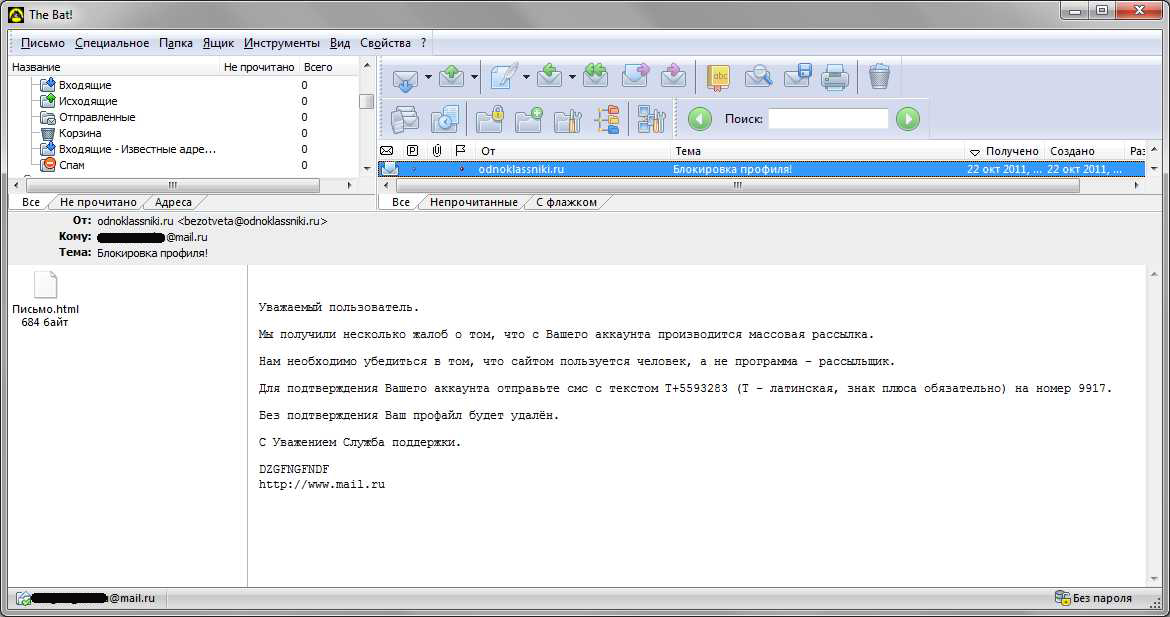The width and height of the screenshot is (1170, 617).
Task: Switch to folder pane Все tab
Action: (31, 202)
